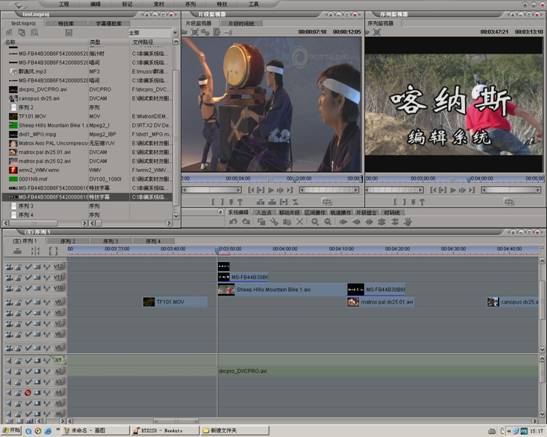
Task: Set mark-in bracket in the source monitor
Action: tap(213, 202)
